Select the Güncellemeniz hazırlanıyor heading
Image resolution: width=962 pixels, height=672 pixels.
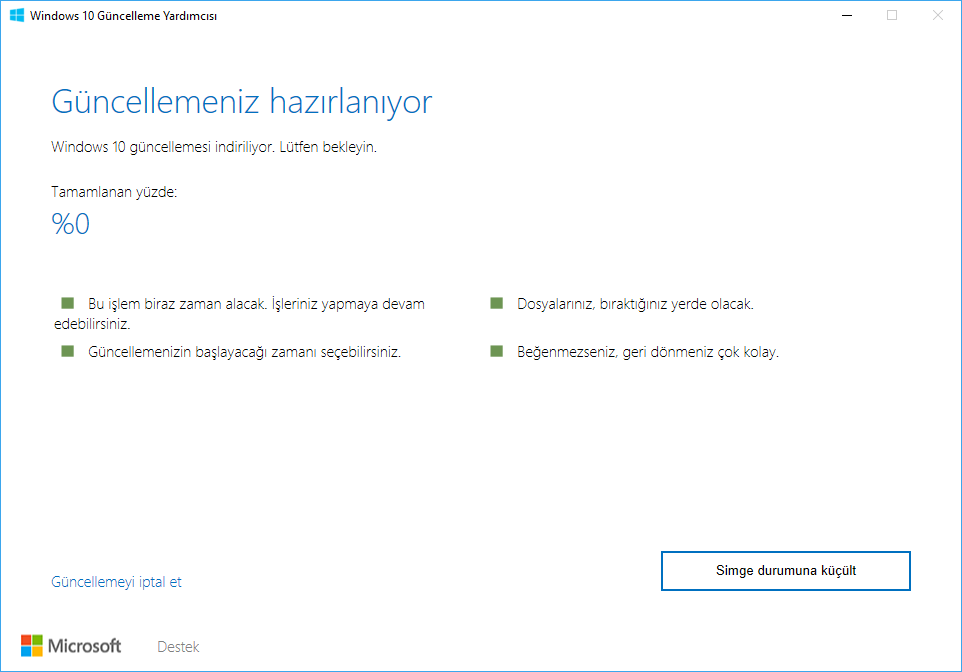click(x=242, y=102)
